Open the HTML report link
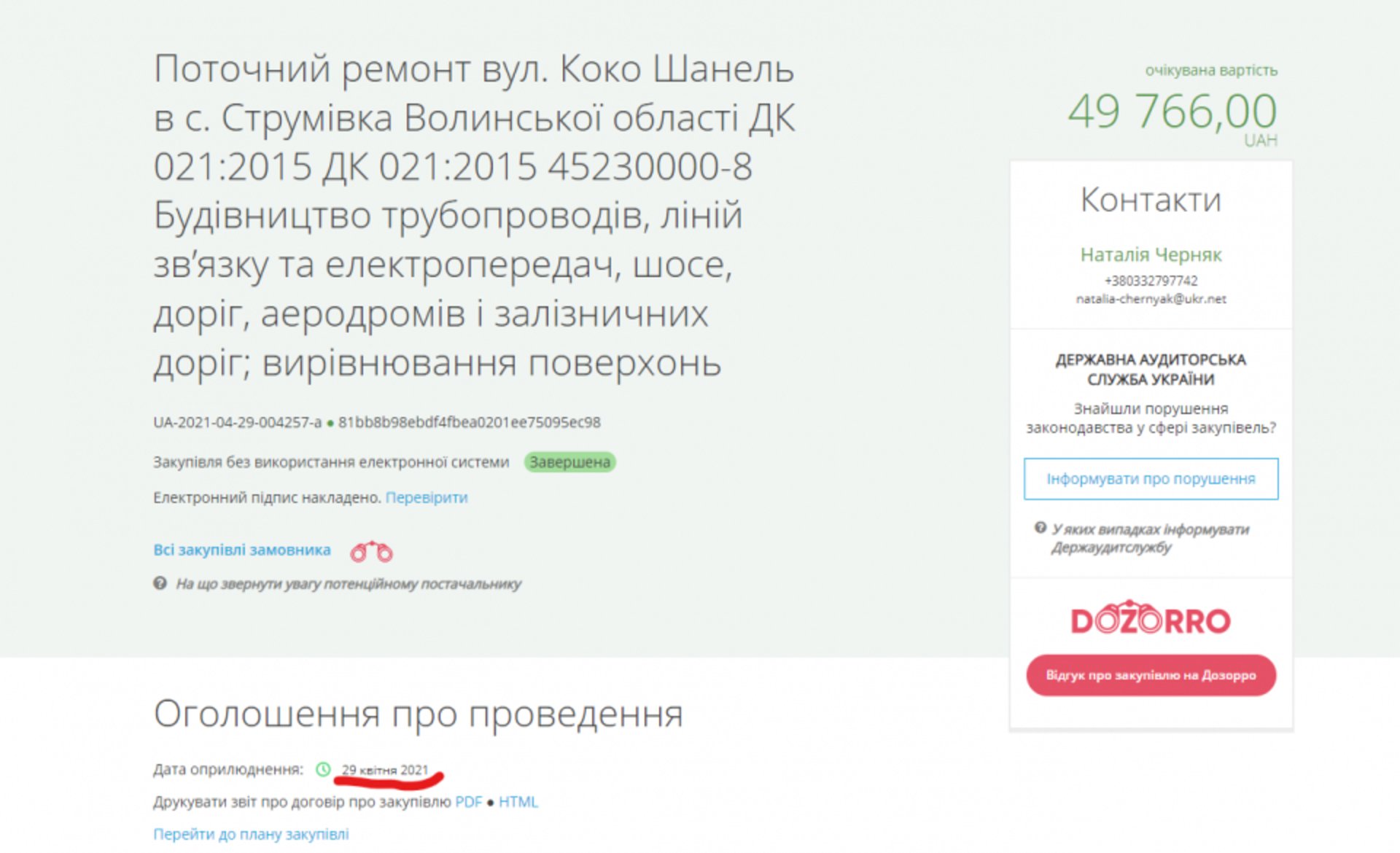Image resolution: width=1400 pixels, height=853 pixels. tap(518, 802)
